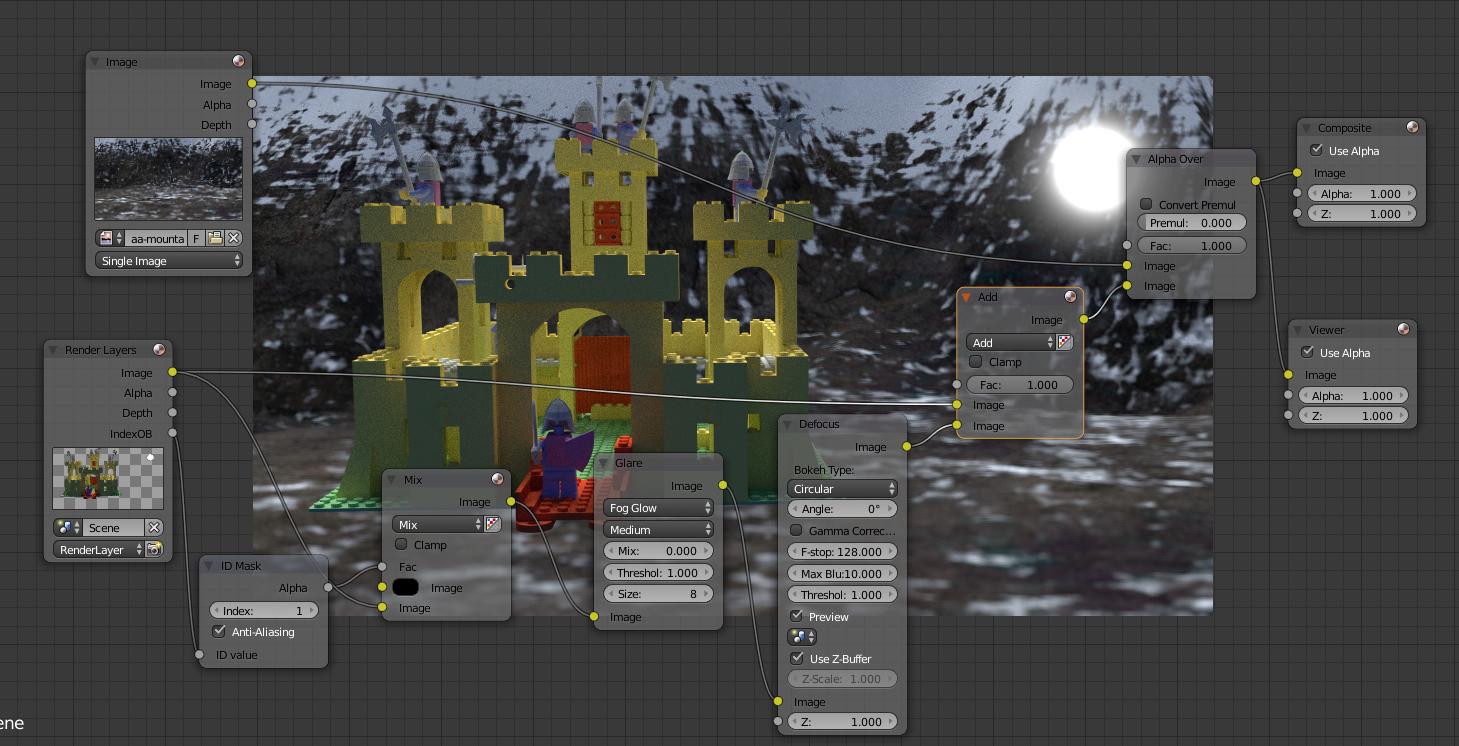The height and width of the screenshot is (746, 1459).
Task: Collapse the Glare node triangle
Action: tap(604, 463)
